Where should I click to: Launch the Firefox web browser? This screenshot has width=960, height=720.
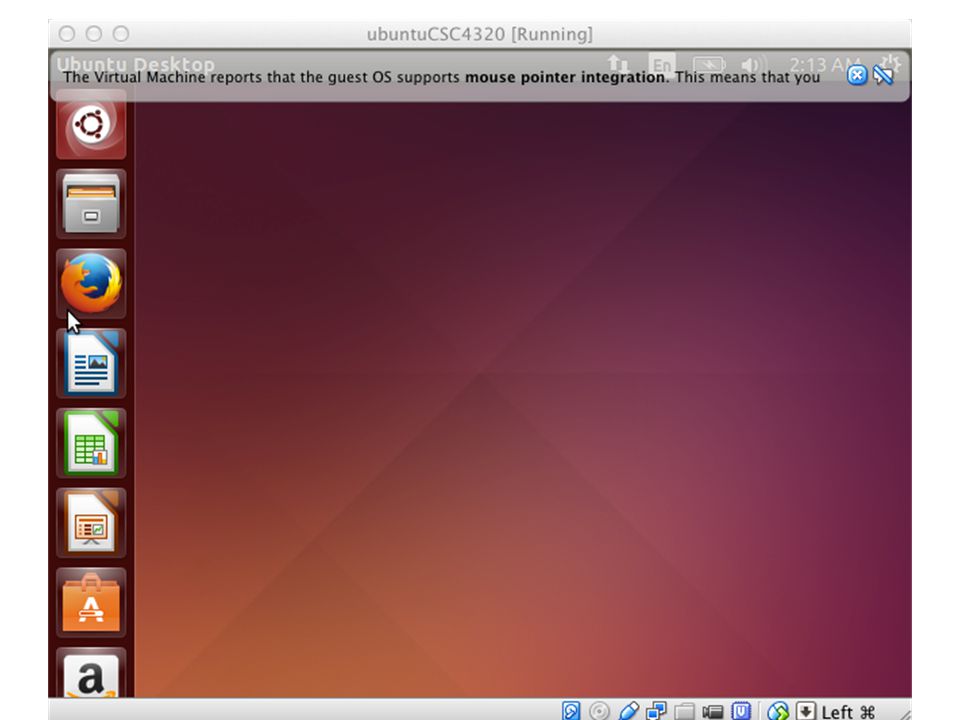coord(91,283)
